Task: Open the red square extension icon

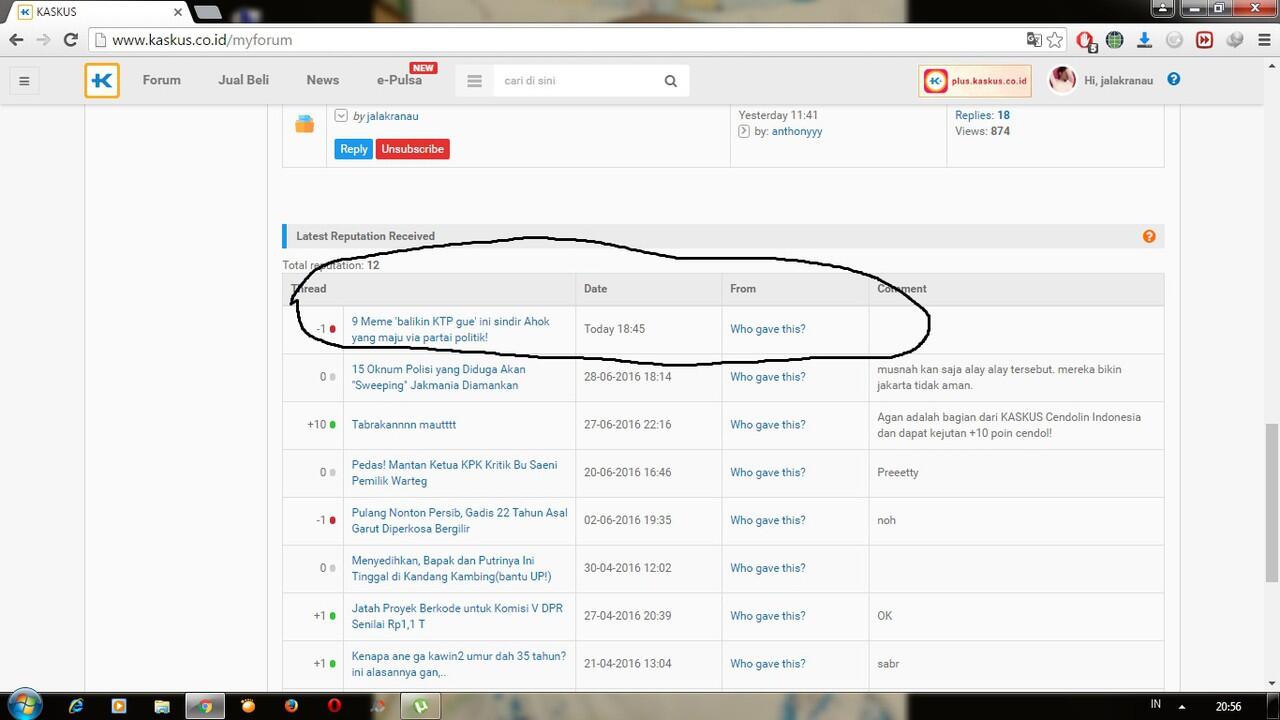Action: pos(1205,40)
